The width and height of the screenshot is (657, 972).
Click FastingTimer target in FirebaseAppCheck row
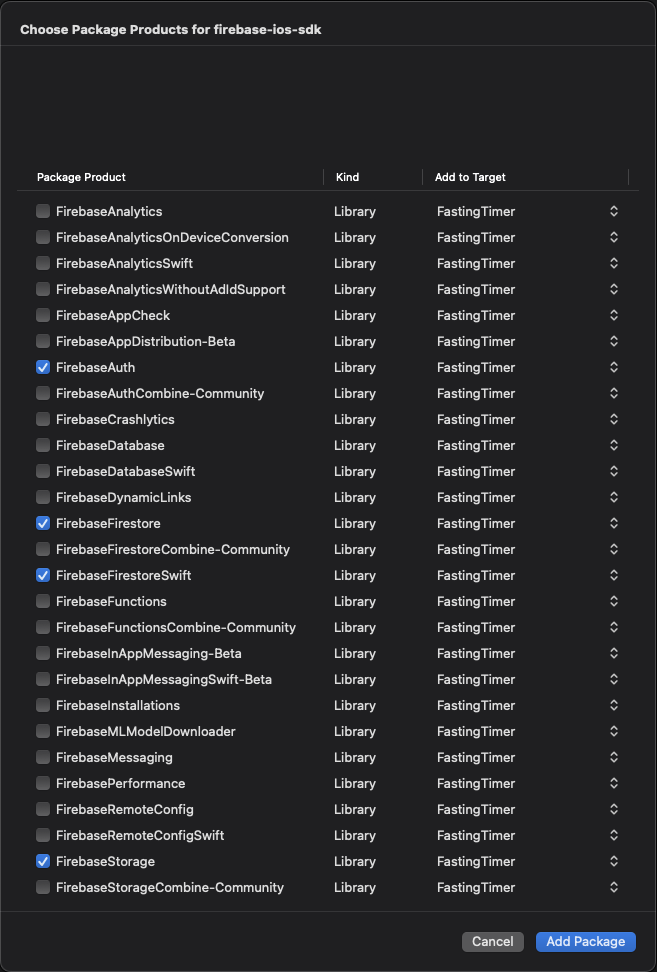(x=476, y=316)
